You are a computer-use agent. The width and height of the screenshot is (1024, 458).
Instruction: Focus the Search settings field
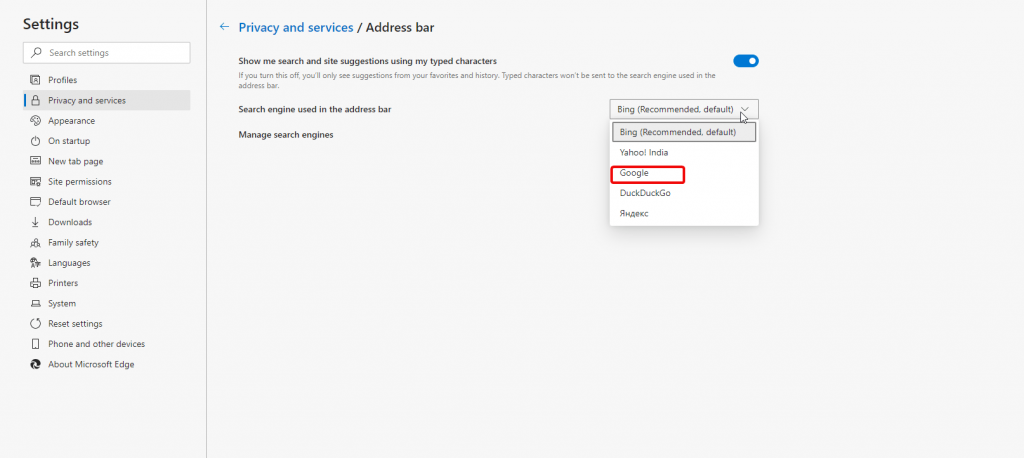point(106,53)
